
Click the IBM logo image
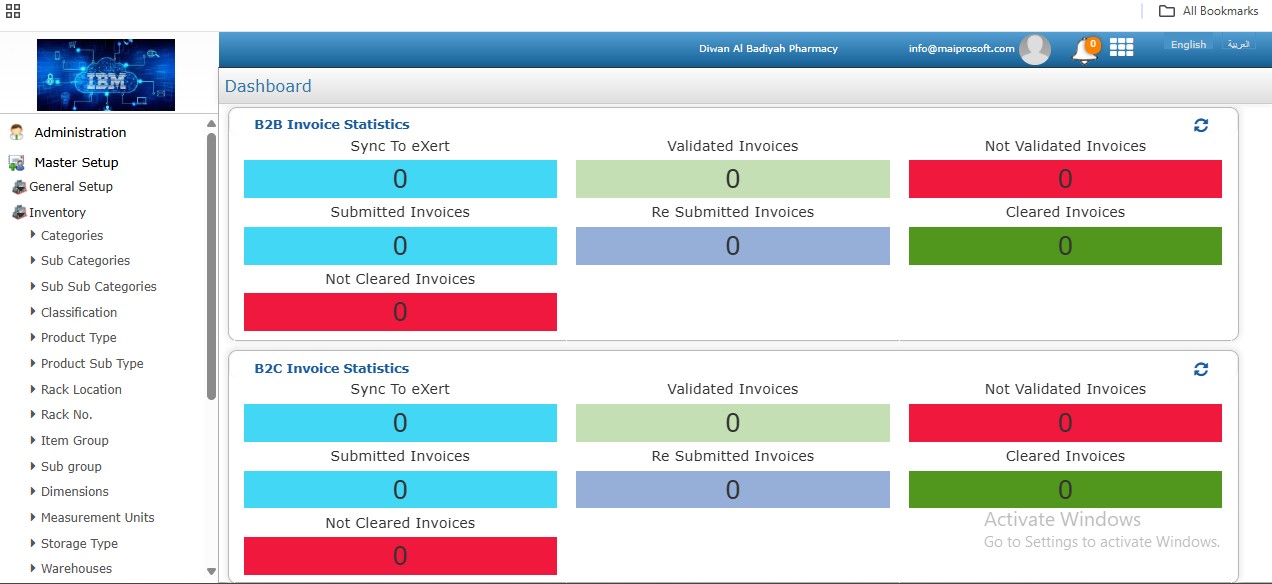tap(106, 75)
